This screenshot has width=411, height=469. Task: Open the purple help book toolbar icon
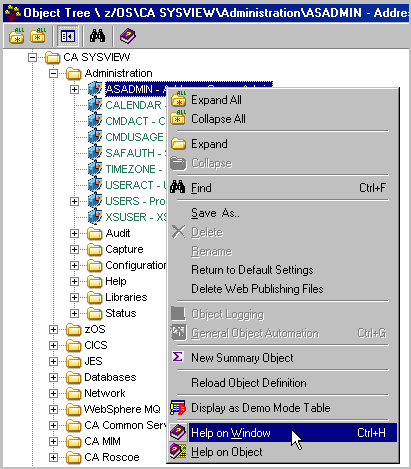point(128,36)
